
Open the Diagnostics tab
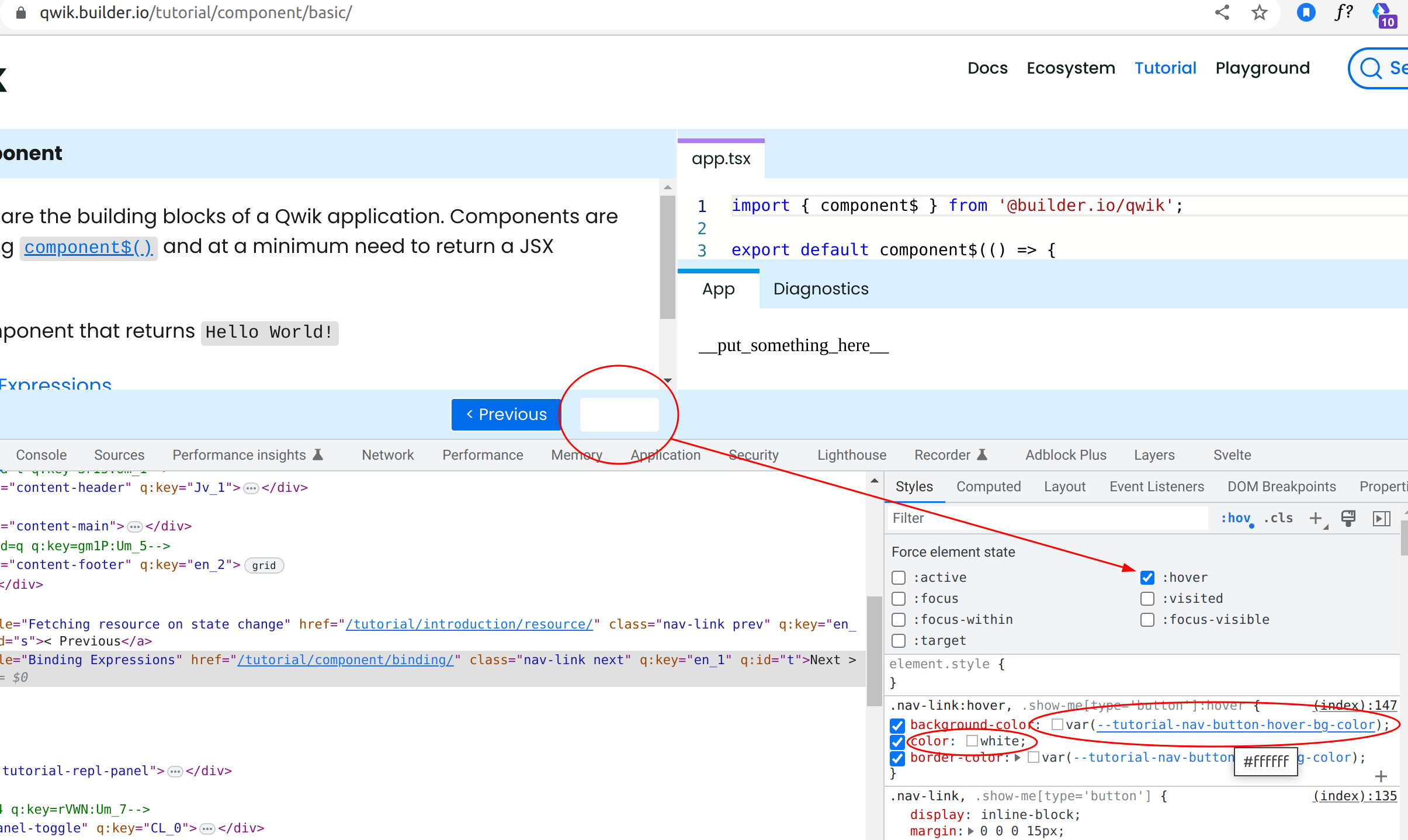820,289
